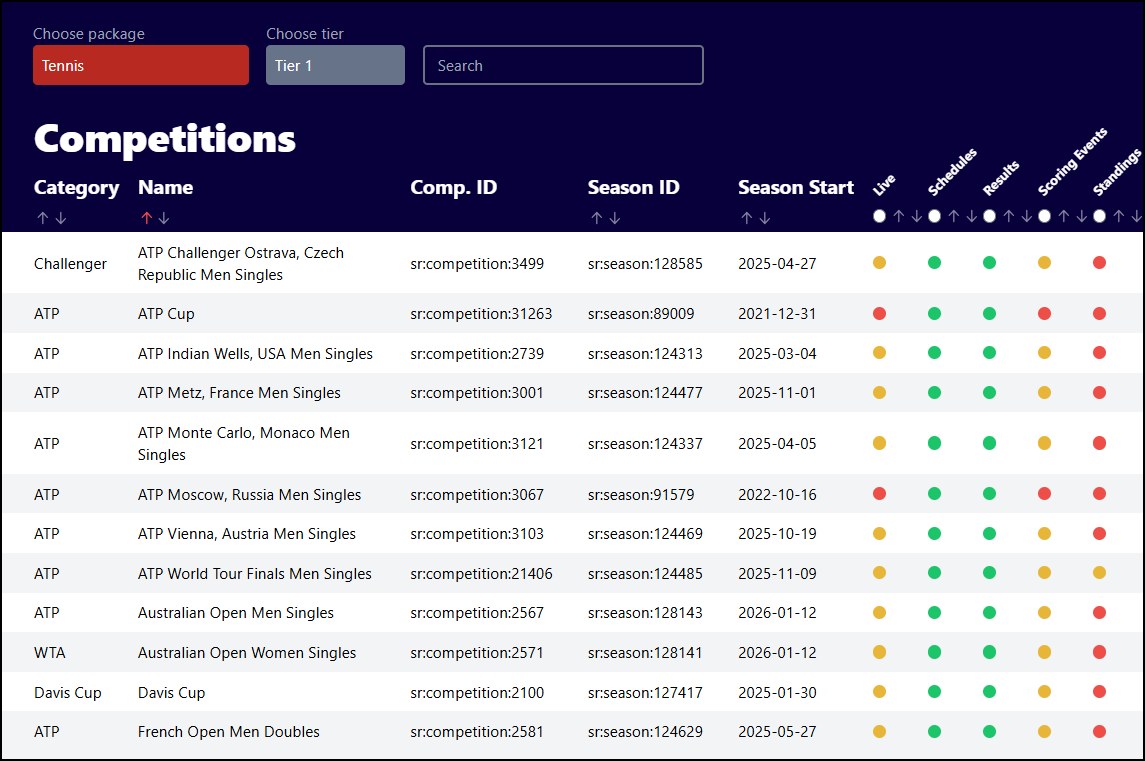This screenshot has height=761, width=1145.
Task: Click the Season Start column header
Action: click(x=796, y=188)
